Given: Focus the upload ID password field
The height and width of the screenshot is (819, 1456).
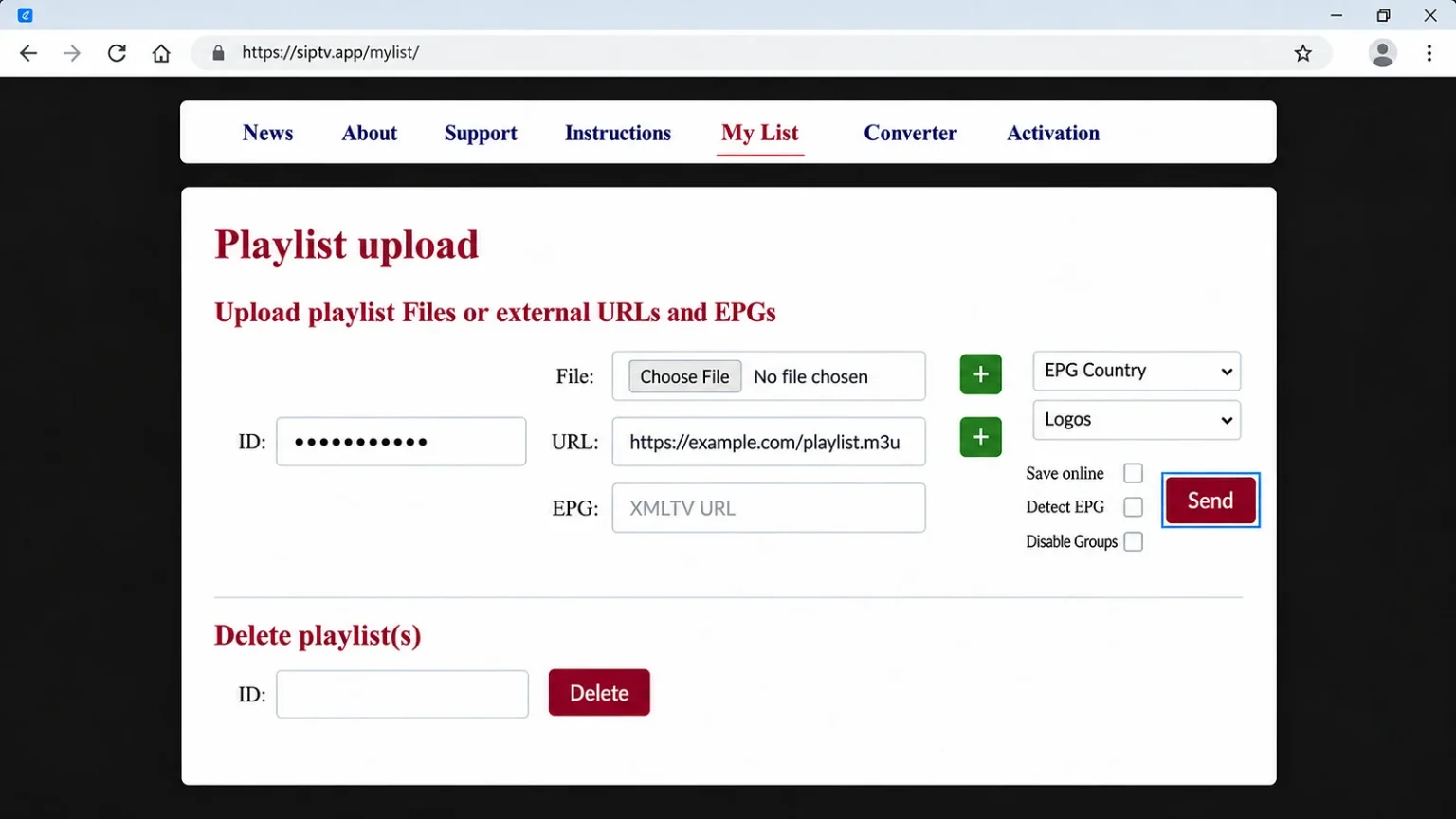Looking at the screenshot, I should click(x=401, y=442).
